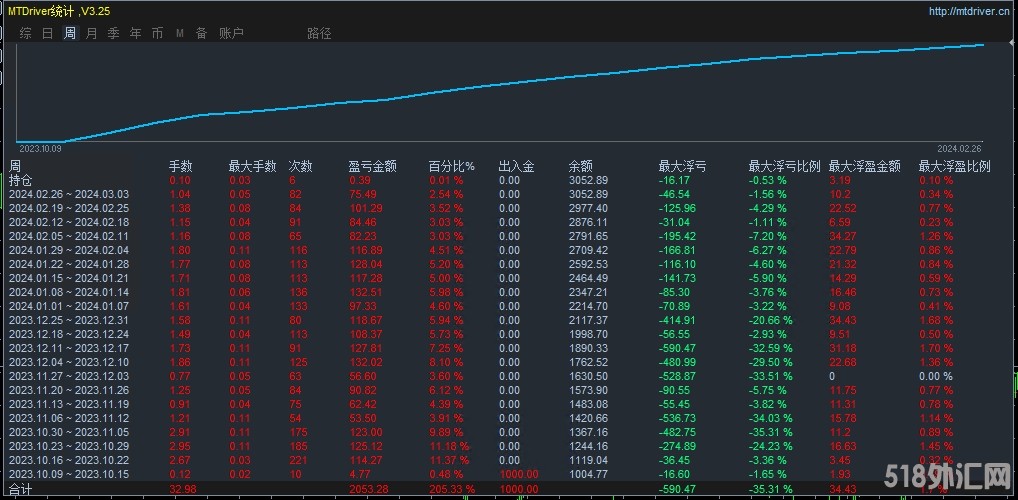
Task: Click balance 2709.42 cell
Action: coord(588,250)
